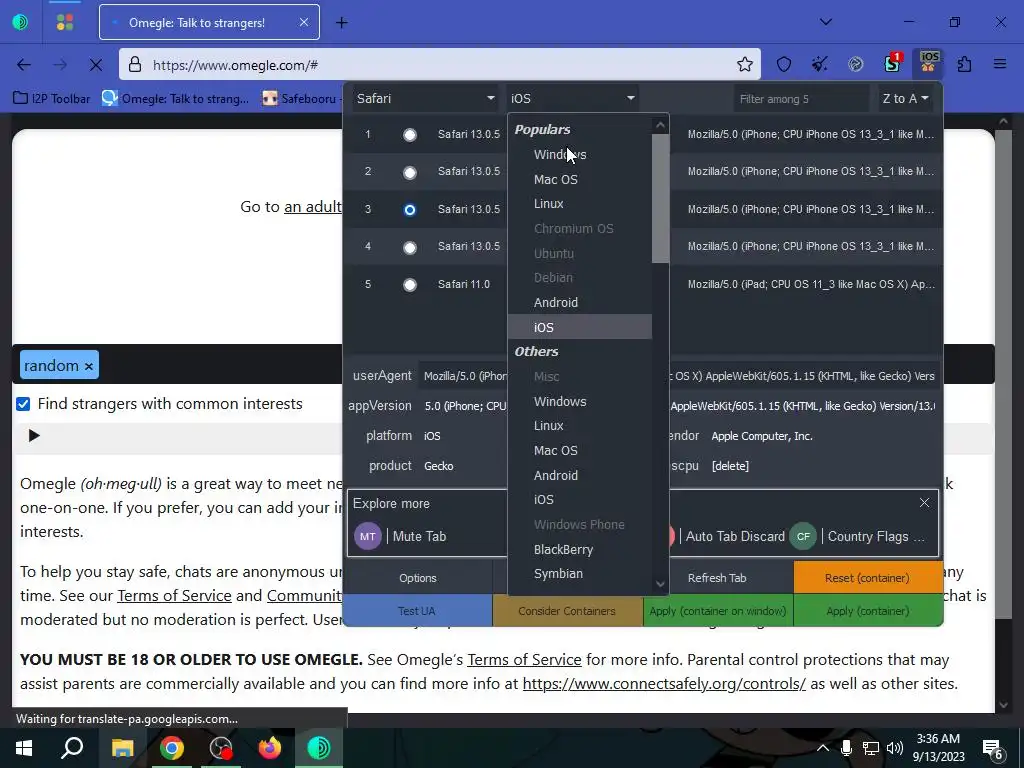1024x768 pixels.
Task: Open the extensions puzzle icon
Action: (x=965, y=64)
